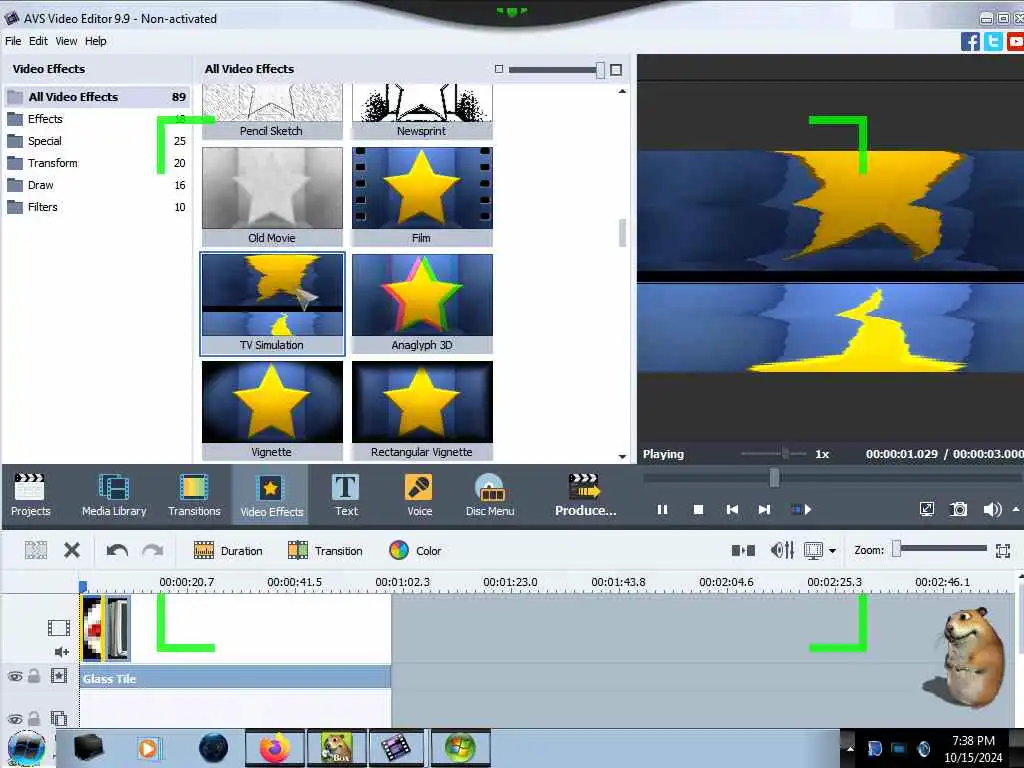Open the Help menu
1024x768 pixels.
(x=95, y=41)
